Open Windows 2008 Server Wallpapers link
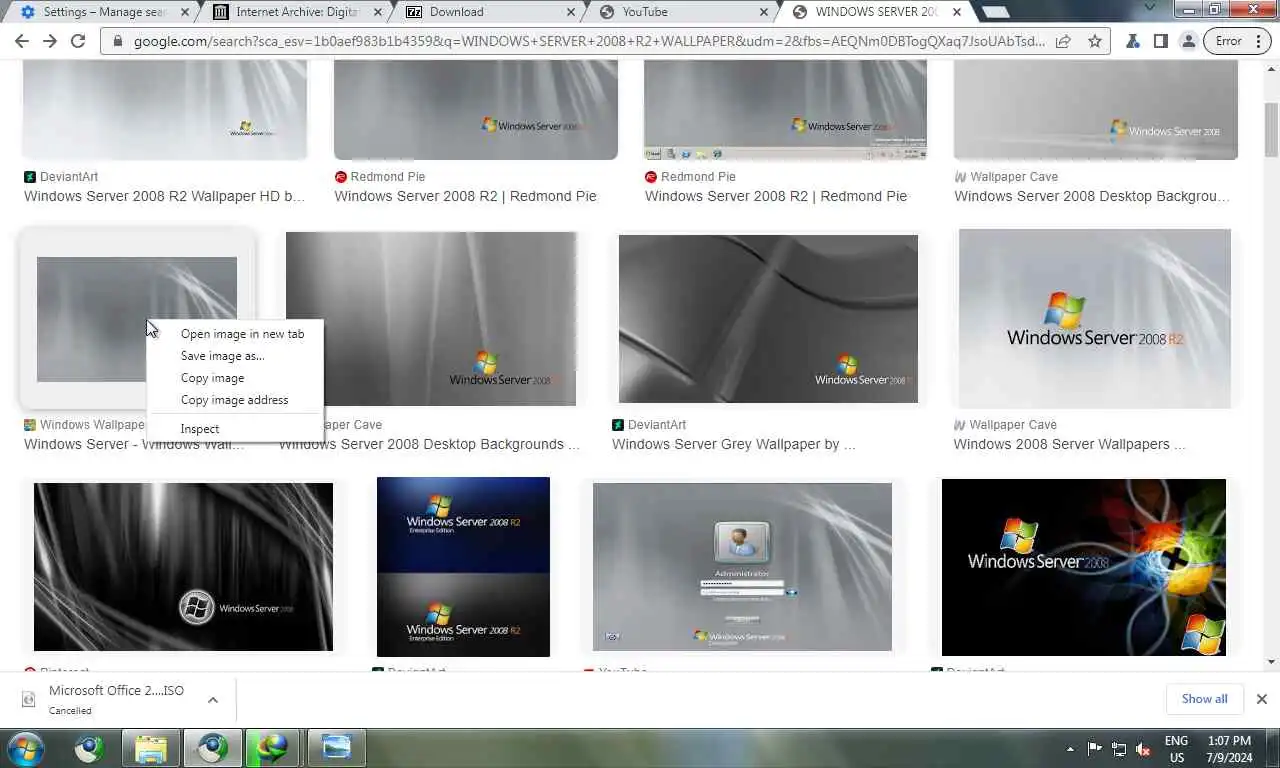This screenshot has height=768, width=1280. 1069,444
